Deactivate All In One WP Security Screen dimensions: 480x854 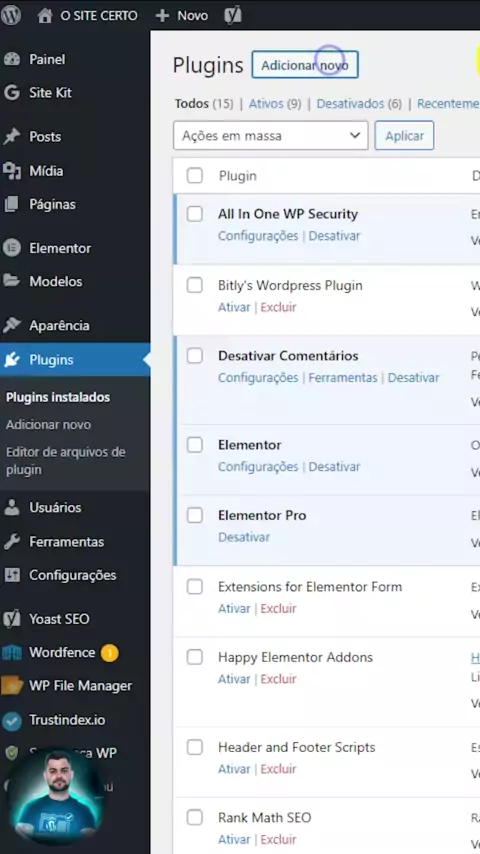point(335,236)
